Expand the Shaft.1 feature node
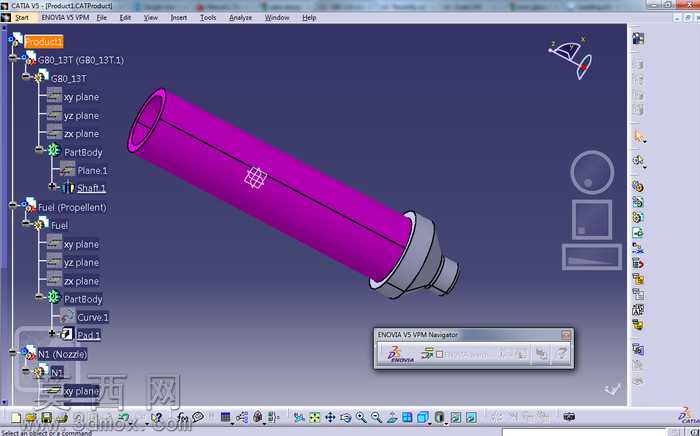This screenshot has height=436, width=700. point(52,187)
